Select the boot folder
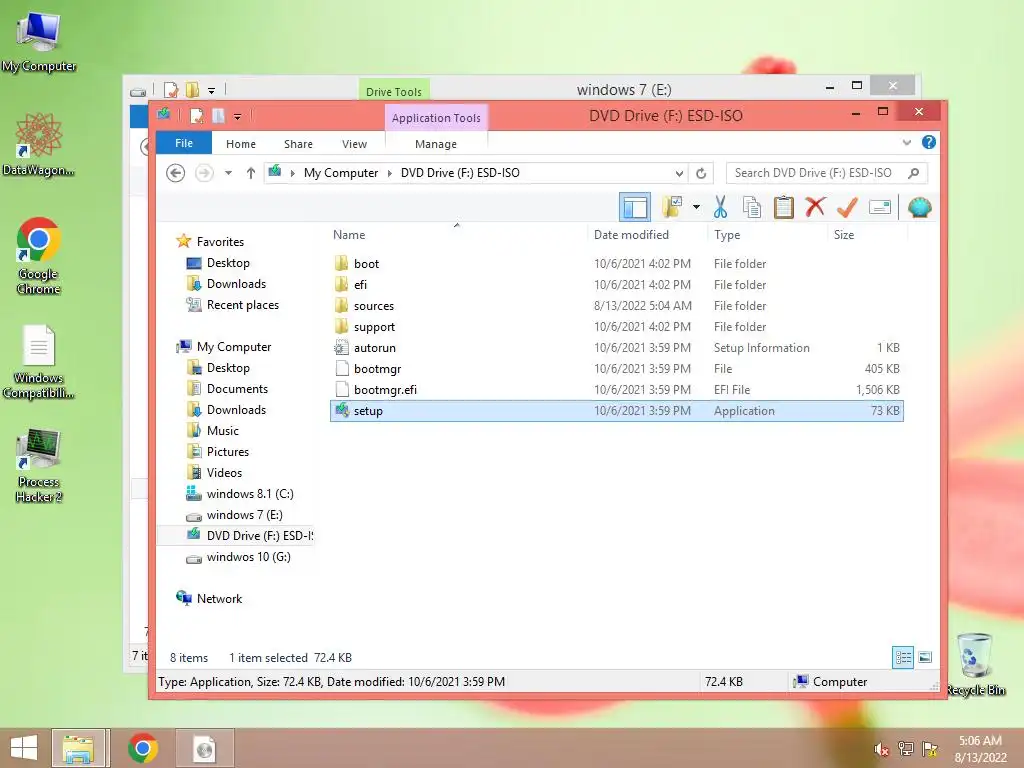 coord(617,264)
